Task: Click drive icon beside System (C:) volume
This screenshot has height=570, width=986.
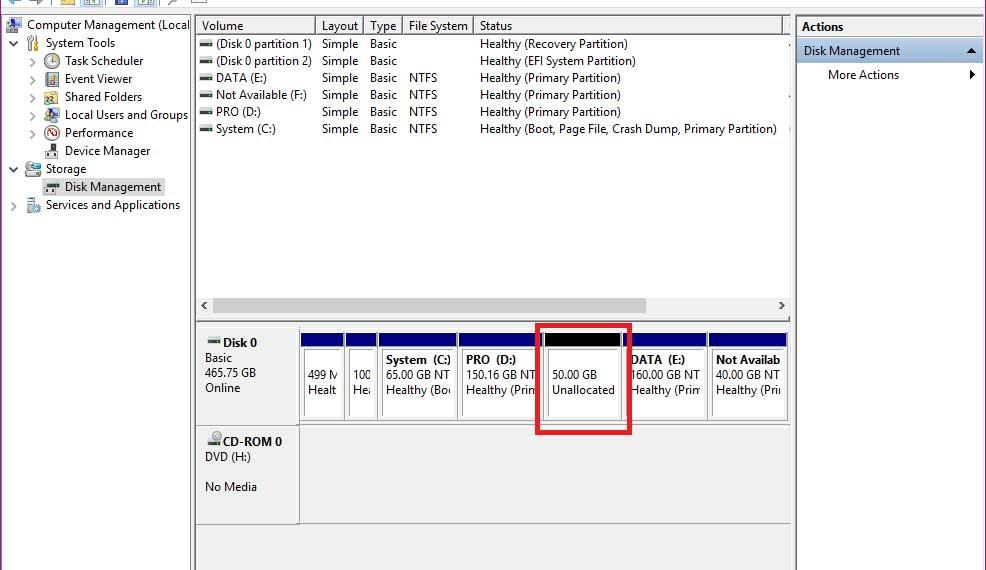Action: pyautogui.click(x=206, y=129)
